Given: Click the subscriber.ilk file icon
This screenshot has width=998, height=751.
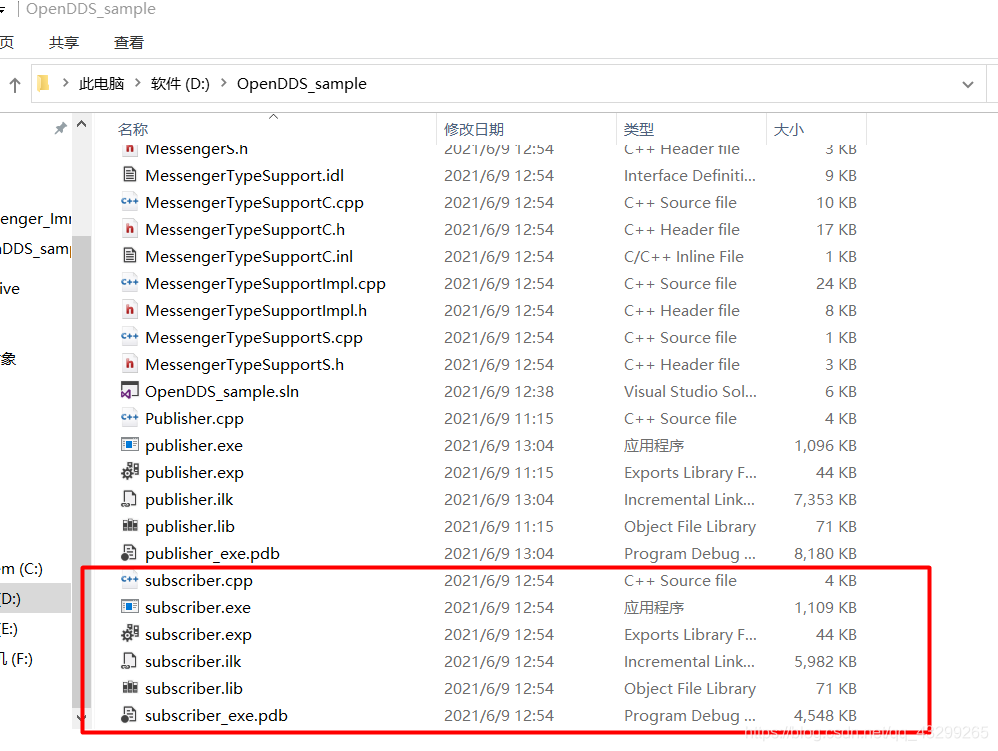Looking at the screenshot, I should click(x=129, y=661).
